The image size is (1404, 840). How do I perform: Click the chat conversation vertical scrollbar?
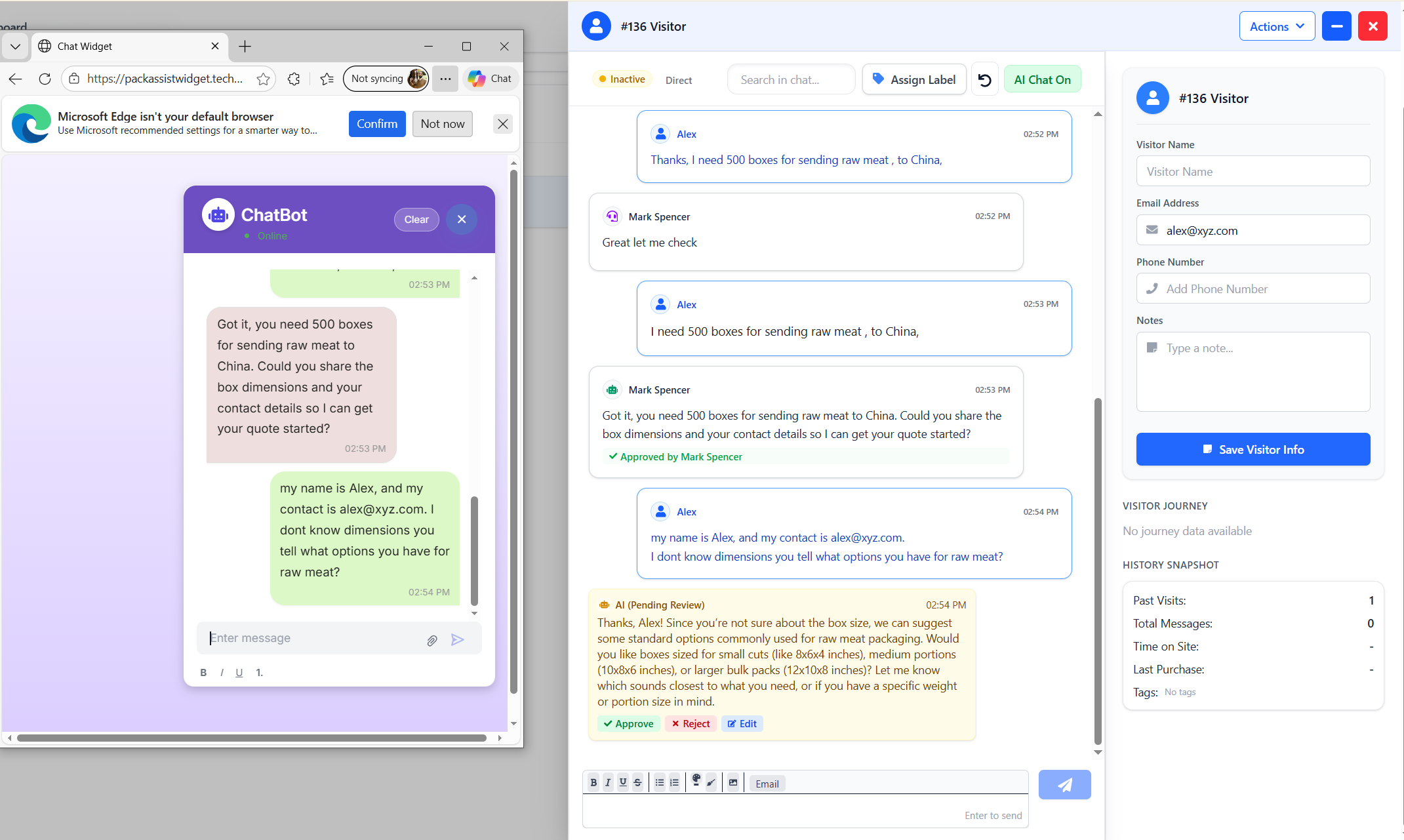point(1097,570)
